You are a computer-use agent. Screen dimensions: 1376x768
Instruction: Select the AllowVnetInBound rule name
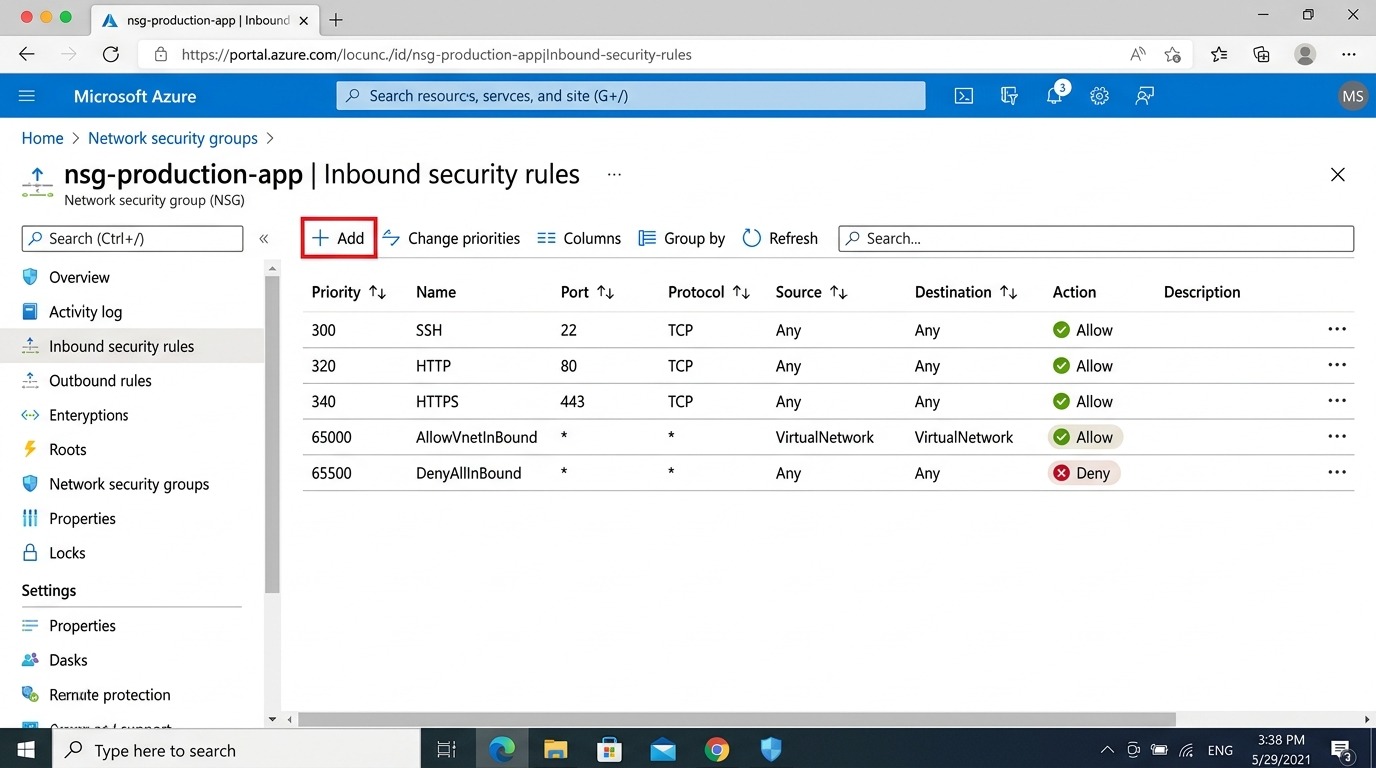476,437
